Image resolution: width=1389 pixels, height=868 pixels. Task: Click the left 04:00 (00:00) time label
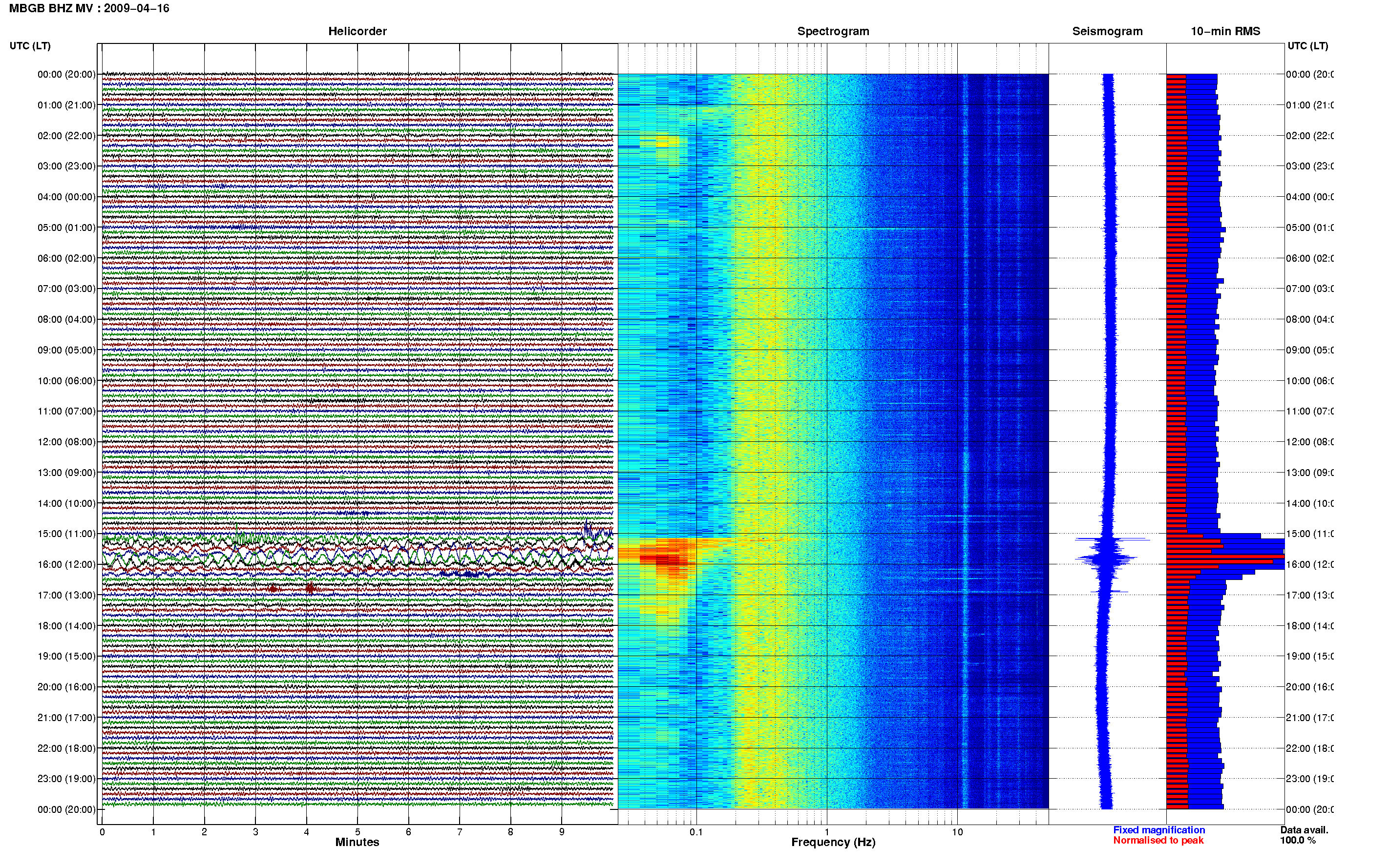click(x=66, y=197)
